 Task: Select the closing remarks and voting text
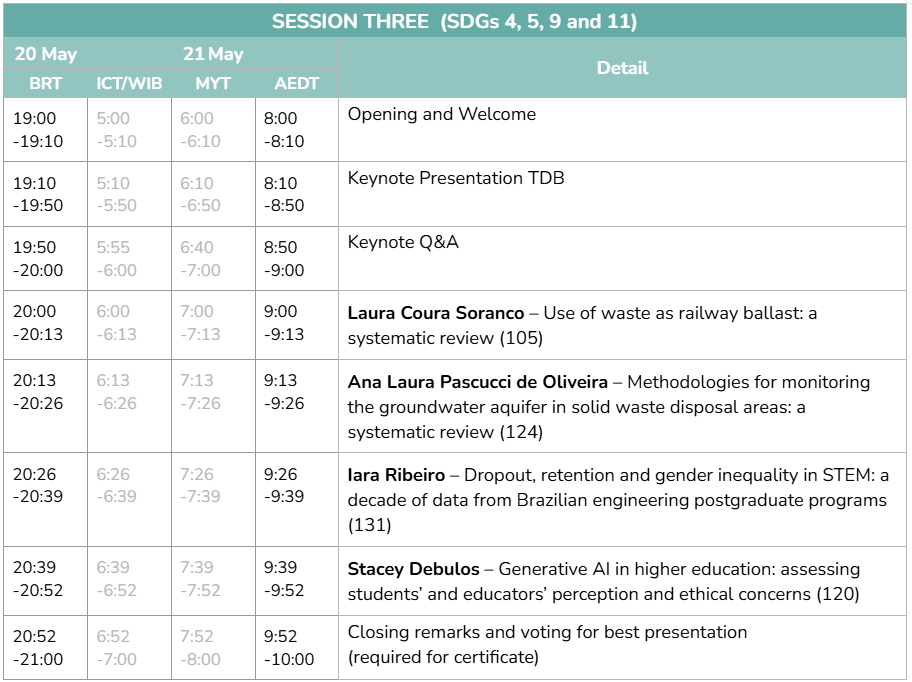click(x=547, y=644)
